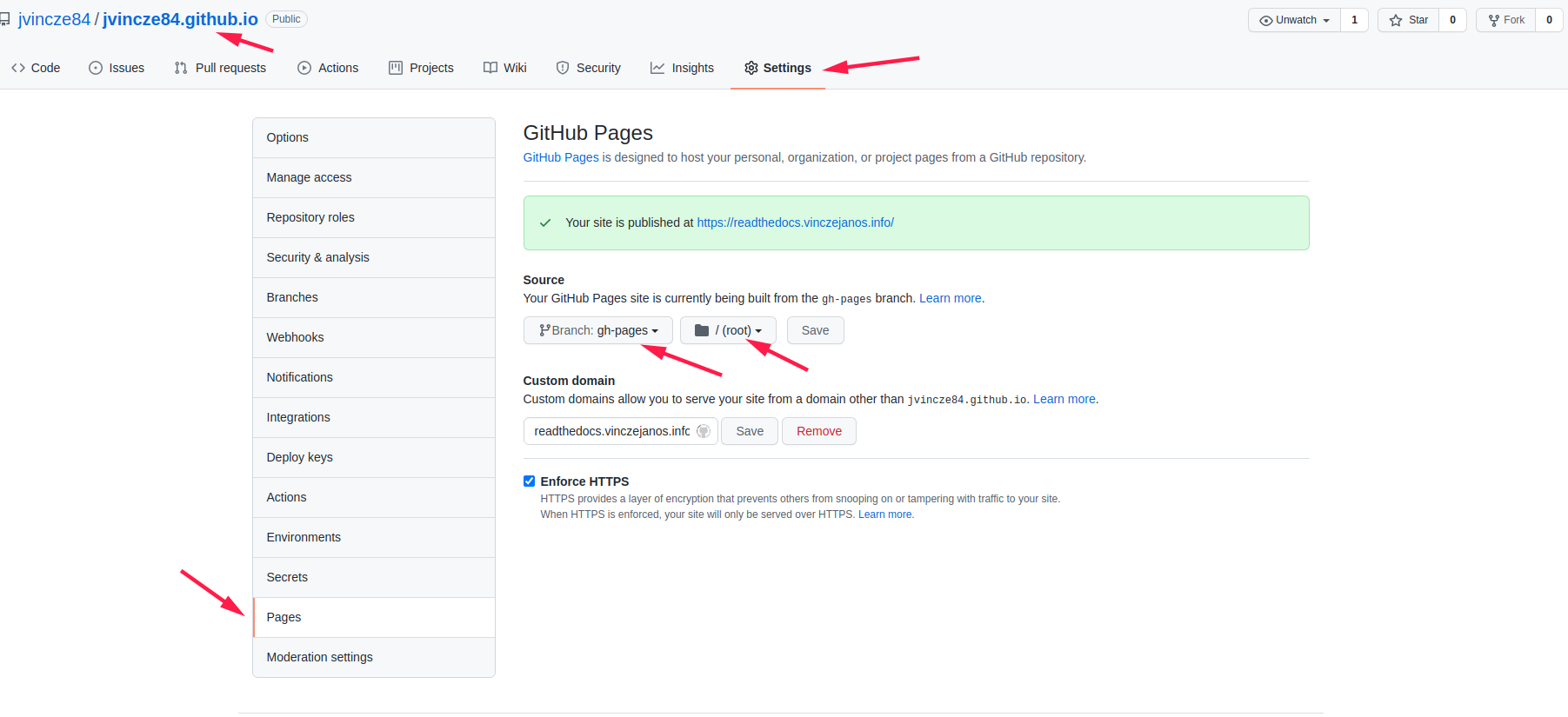Click the custom domain text field
1568x717 pixels.
point(621,431)
